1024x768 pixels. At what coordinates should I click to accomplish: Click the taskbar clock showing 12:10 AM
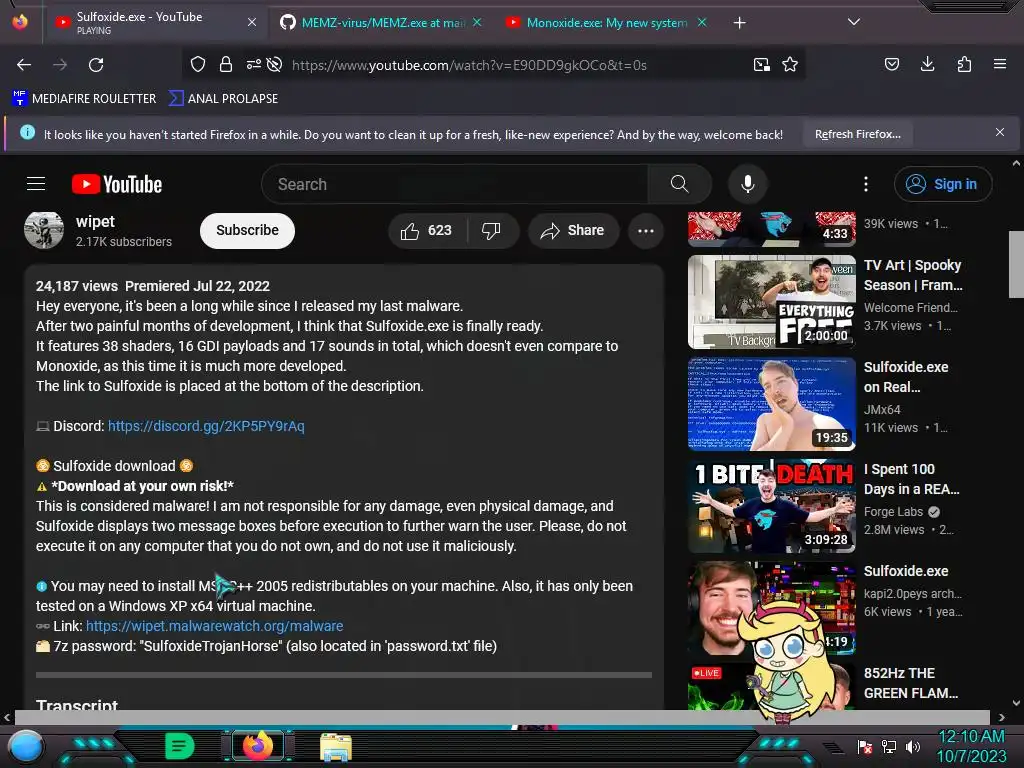tap(971, 746)
